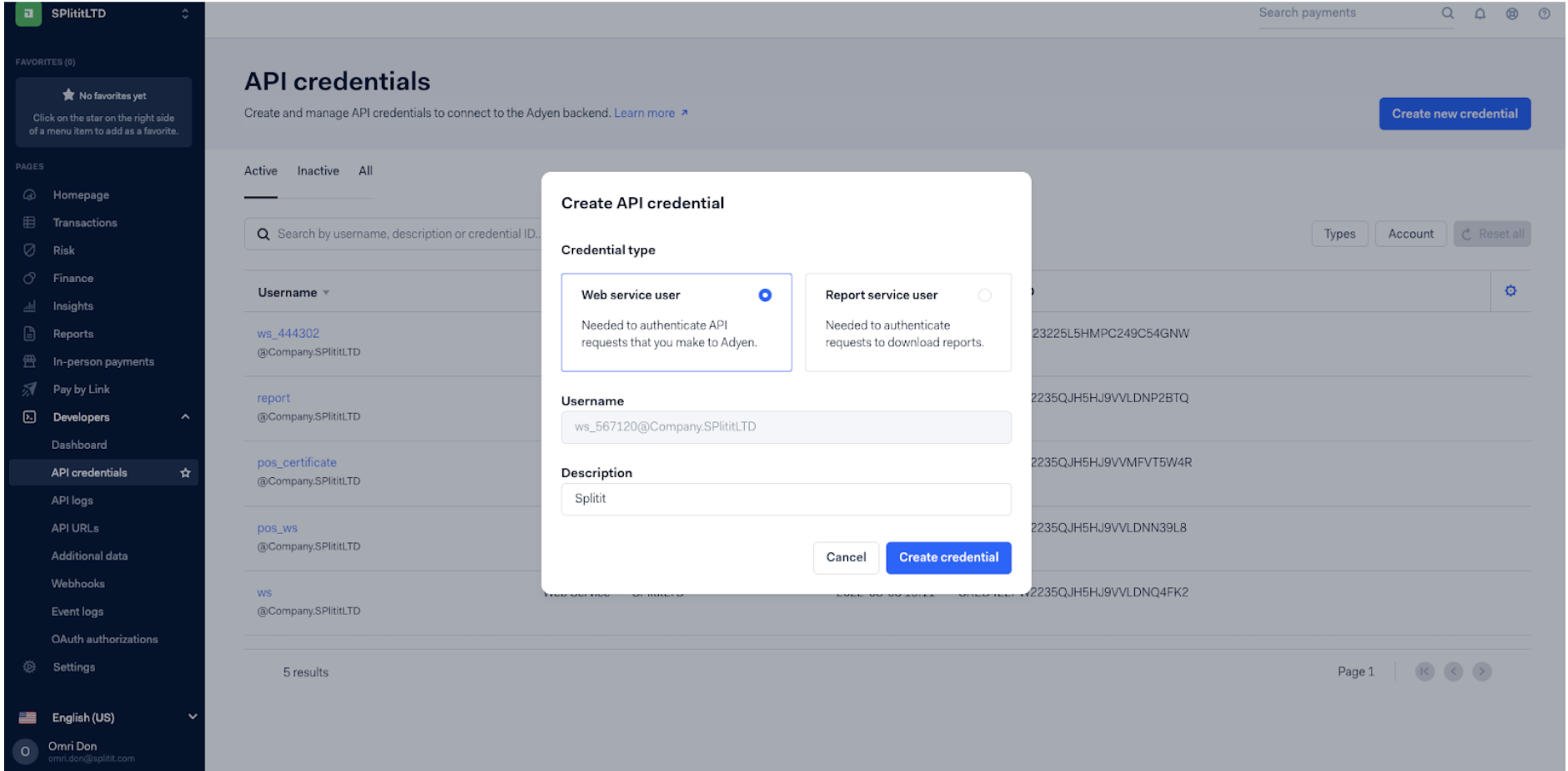The height and width of the screenshot is (771, 1568).
Task: Open API URLs in sidebar
Action: click(x=75, y=528)
